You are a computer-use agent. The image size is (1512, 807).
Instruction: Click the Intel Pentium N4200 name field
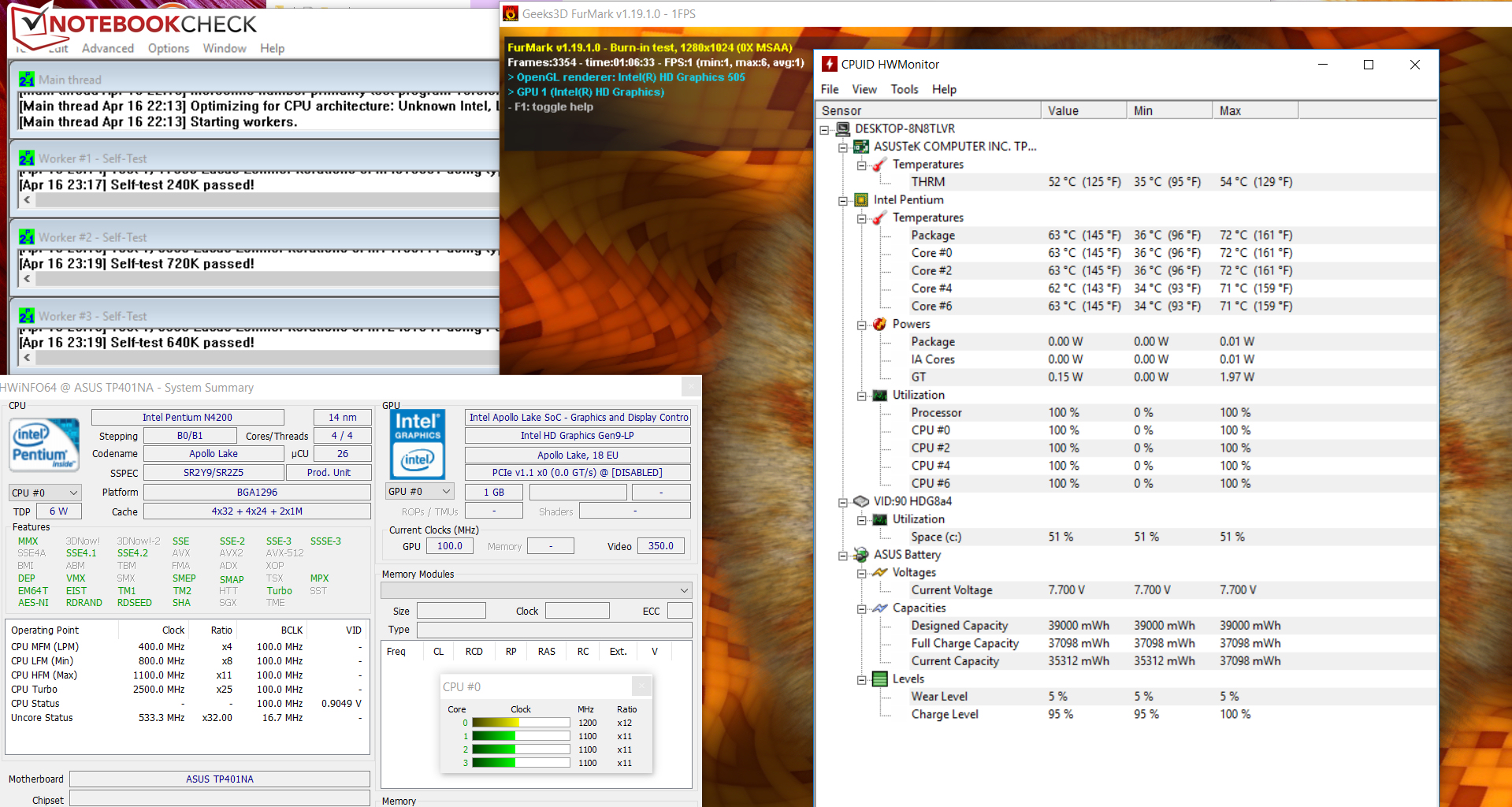188,417
